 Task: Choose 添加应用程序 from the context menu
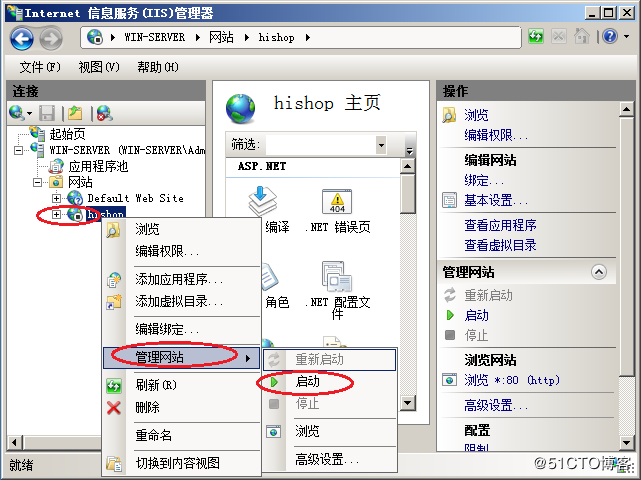[x=179, y=279]
